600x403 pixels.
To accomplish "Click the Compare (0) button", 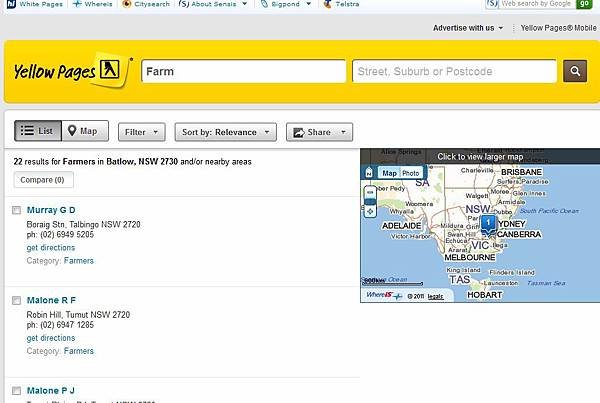I will 43,180.
